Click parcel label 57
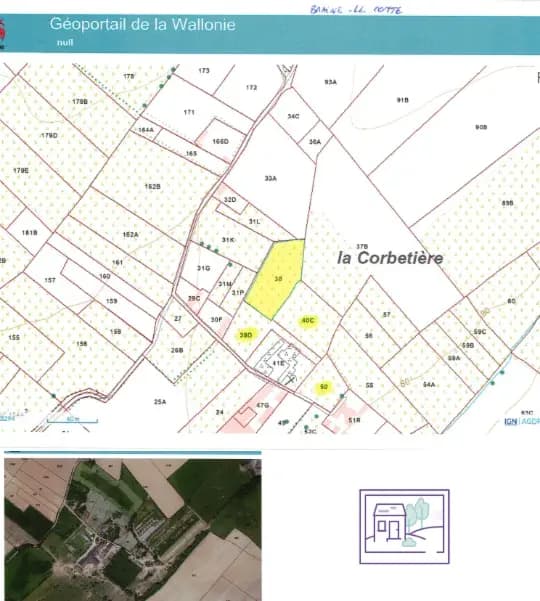Viewport: 540px width, 601px height. [x=387, y=314]
